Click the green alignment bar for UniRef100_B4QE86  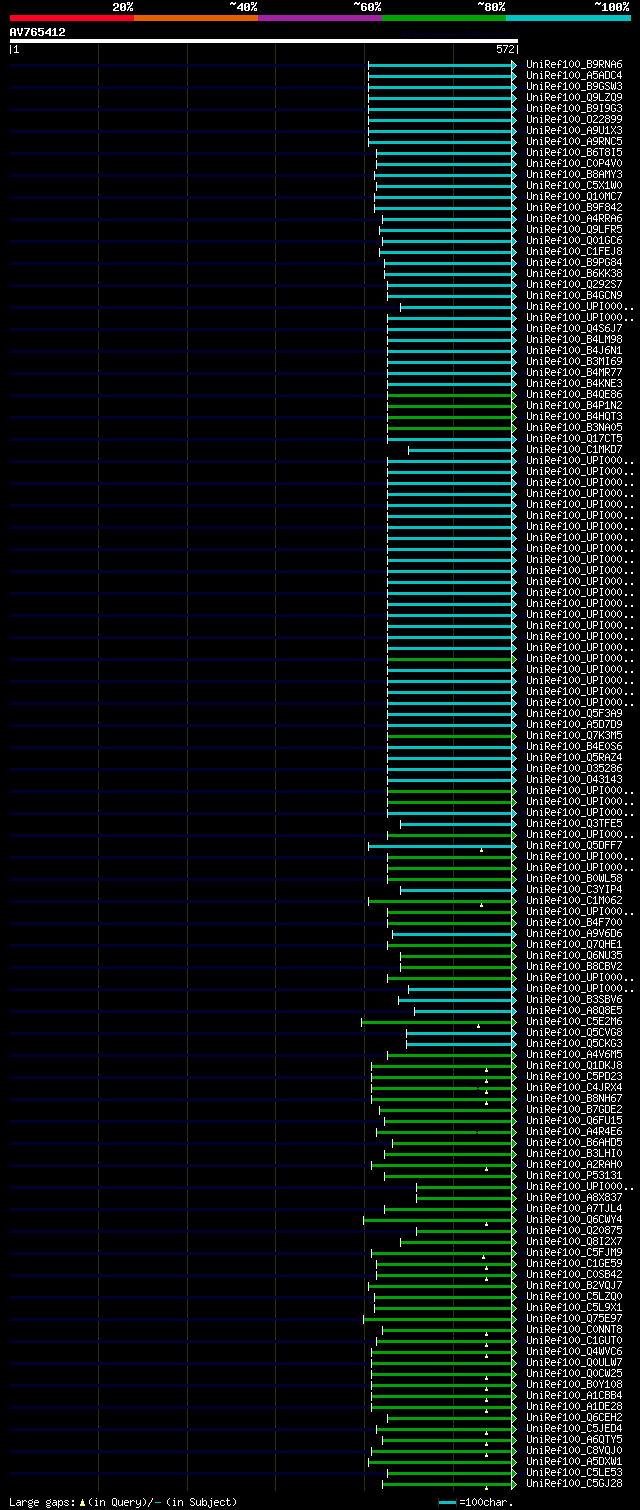(x=452, y=395)
